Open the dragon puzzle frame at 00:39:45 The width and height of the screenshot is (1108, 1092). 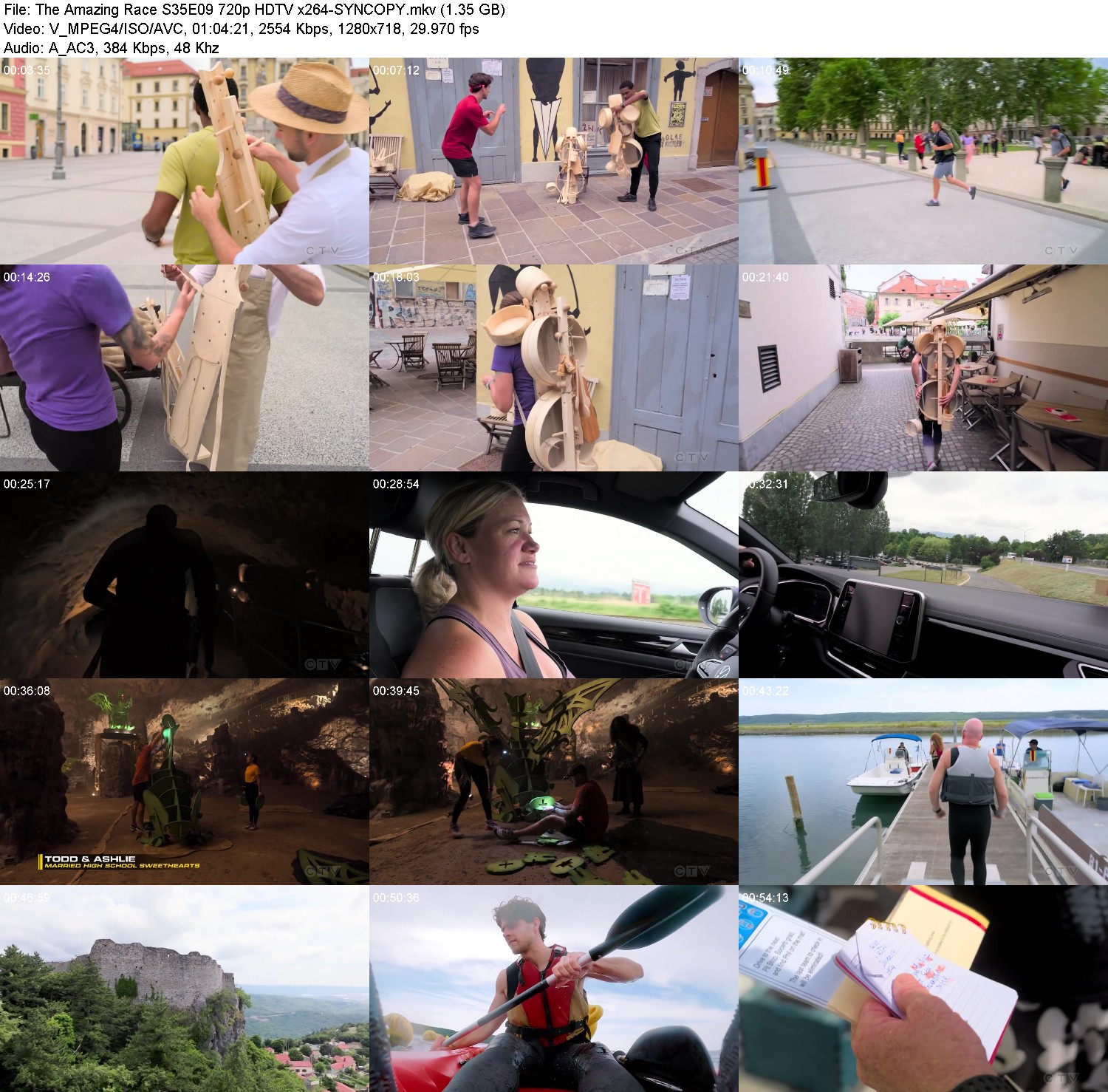553,782
